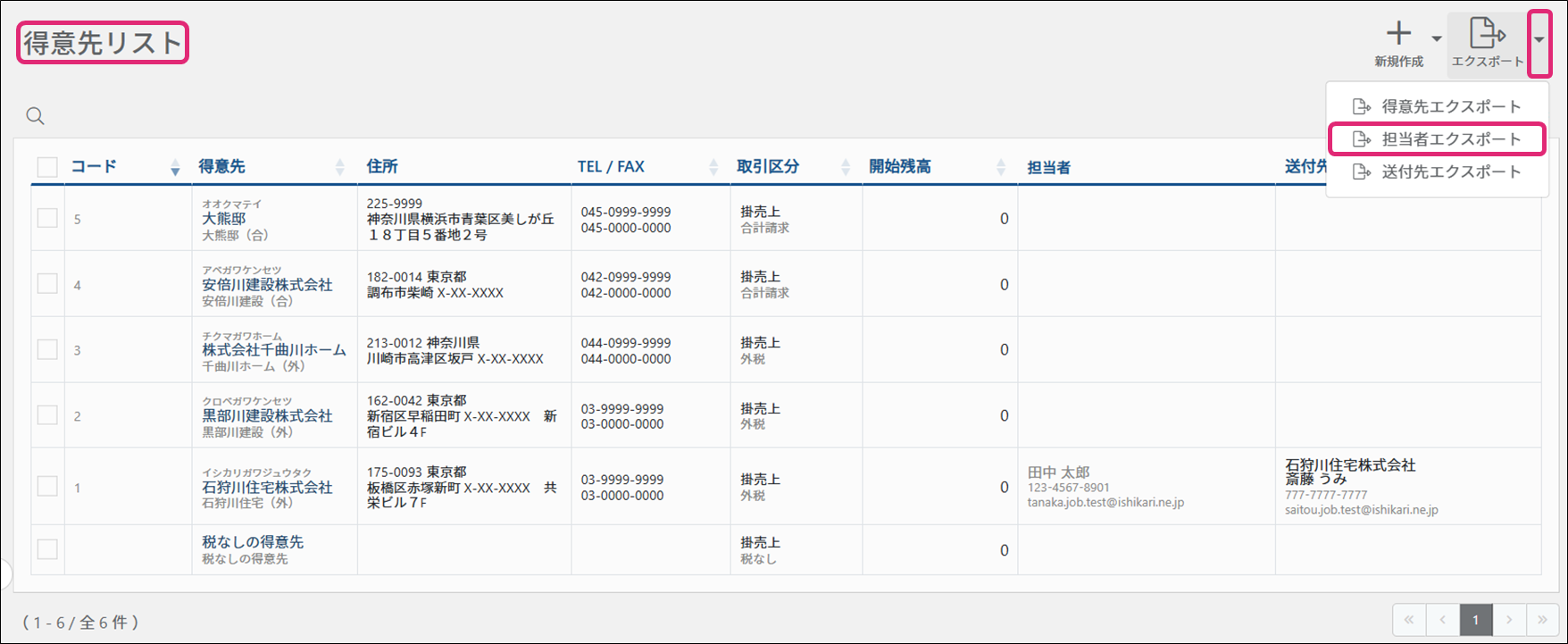Select checkbox for 石狩川住宅株式会社 row
The image size is (1568, 644).
[47, 487]
